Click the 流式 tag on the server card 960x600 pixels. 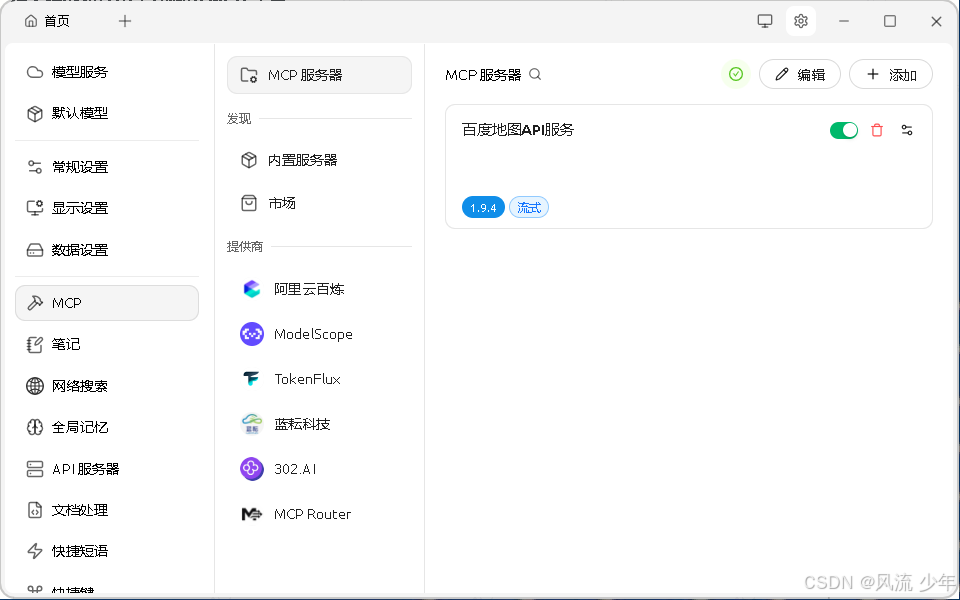[528, 207]
